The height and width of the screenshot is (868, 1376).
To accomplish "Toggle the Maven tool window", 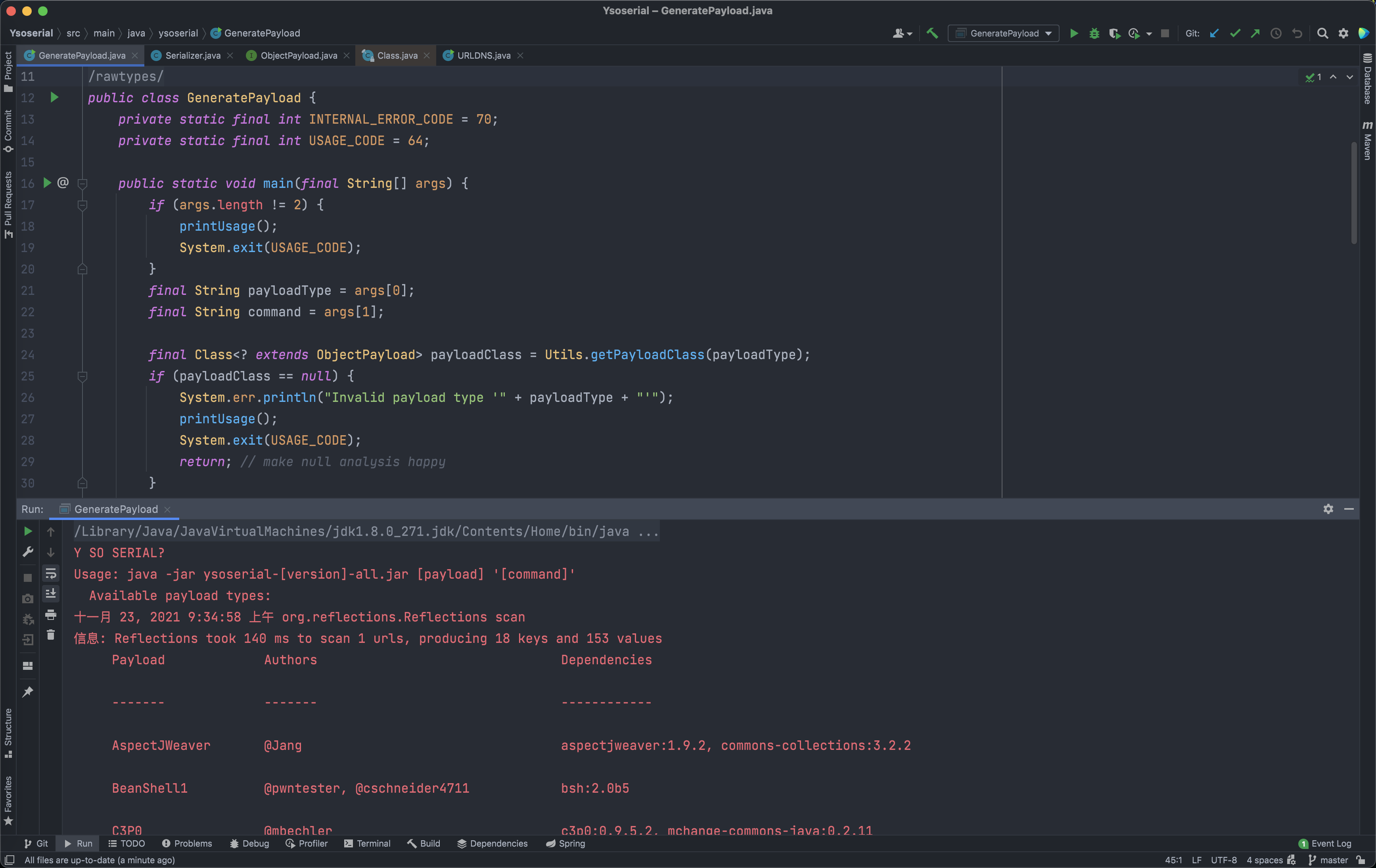I will click(1367, 140).
